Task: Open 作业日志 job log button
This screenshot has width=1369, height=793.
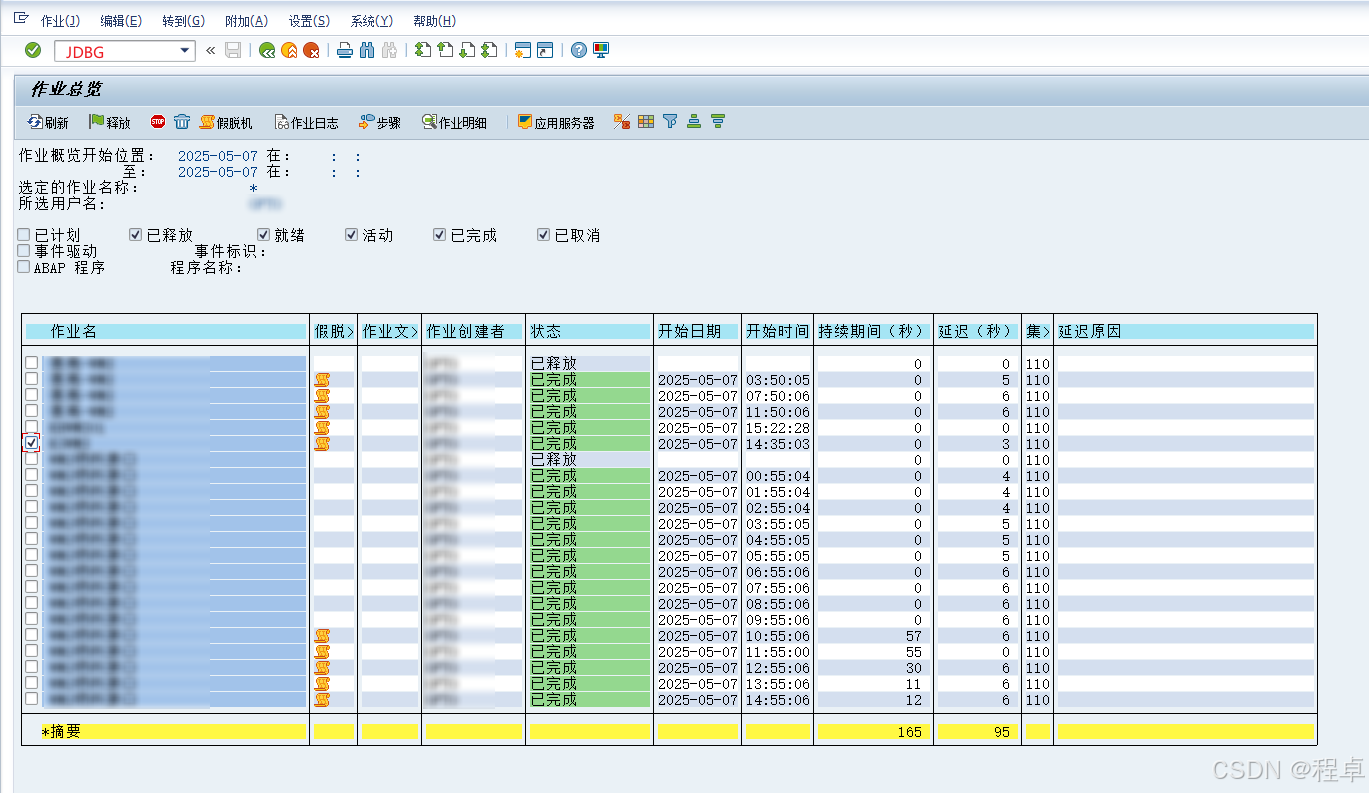Action: tap(306, 122)
